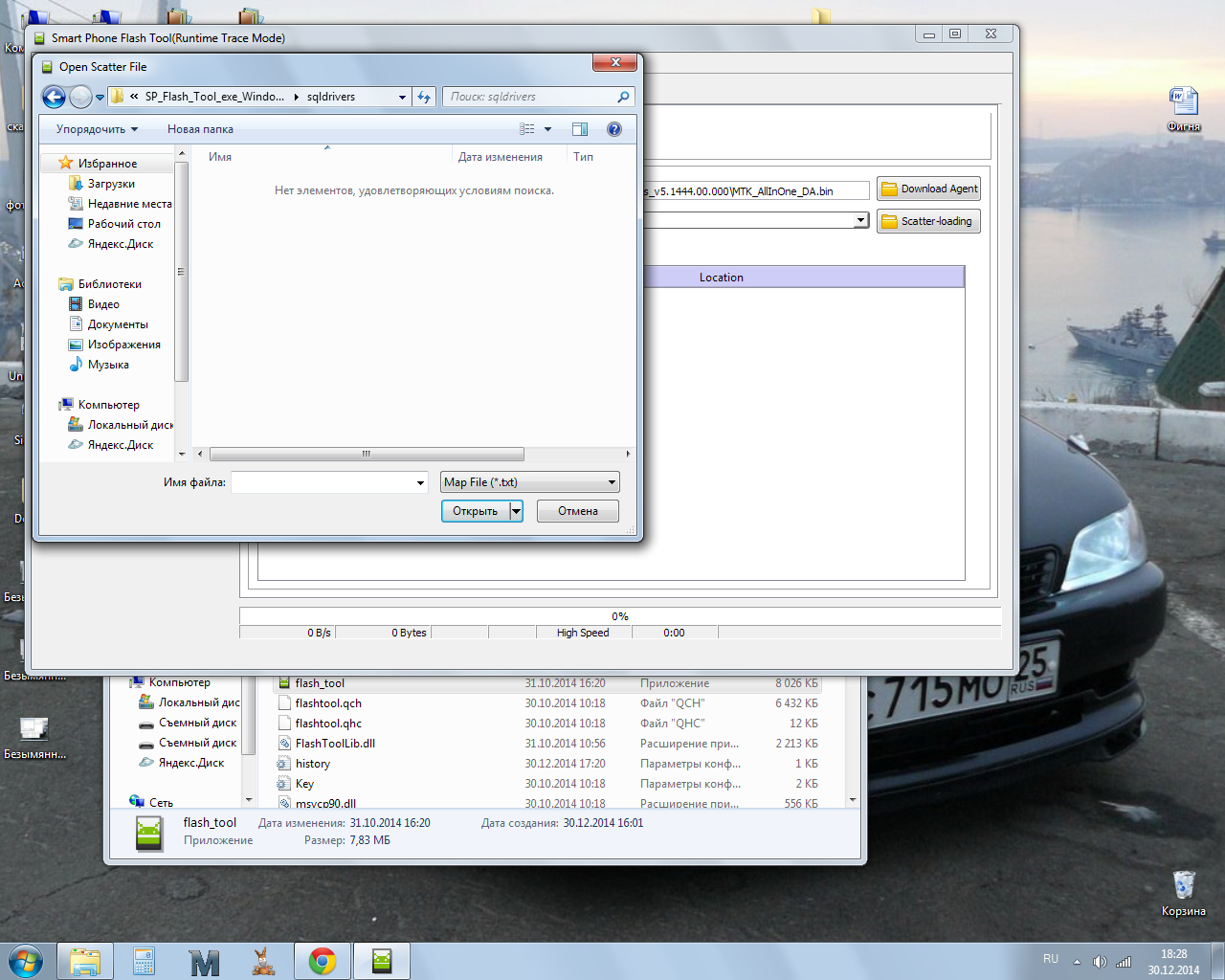Toggle the preview pane icon
The image size is (1225, 980).
coord(580,129)
